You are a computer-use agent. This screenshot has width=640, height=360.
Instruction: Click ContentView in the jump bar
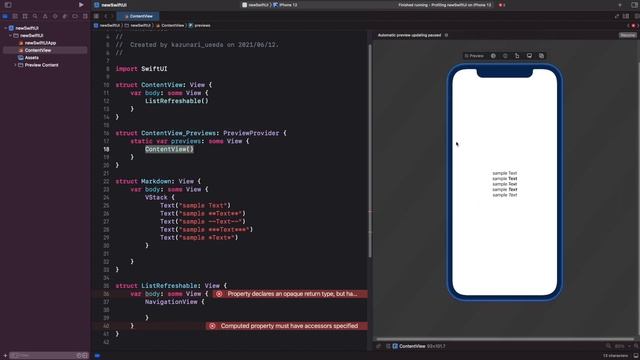(170, 25)
